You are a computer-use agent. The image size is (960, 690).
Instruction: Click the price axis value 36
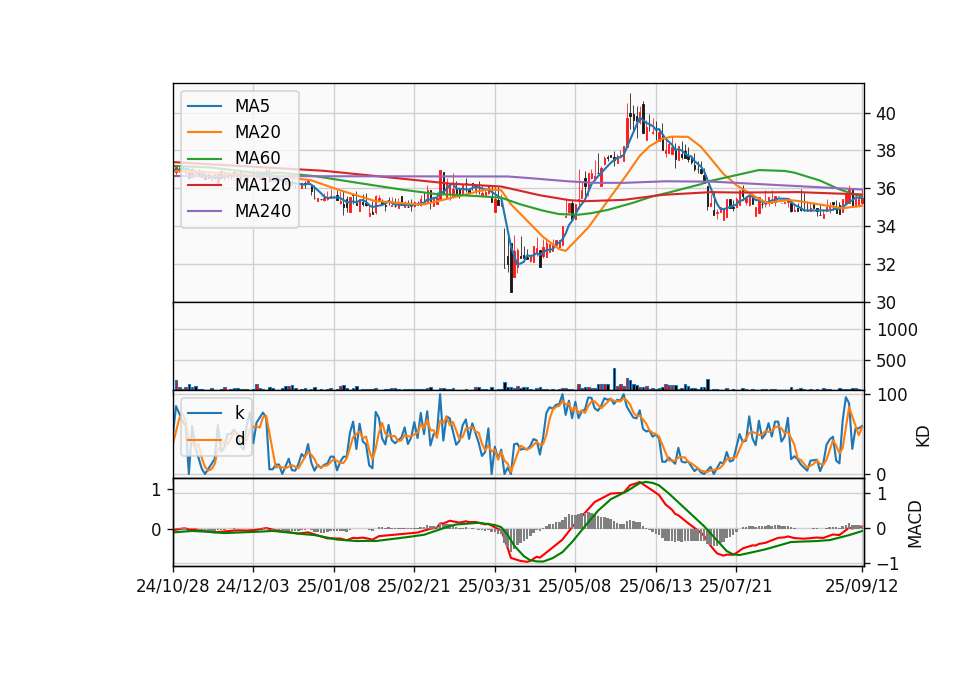886,189
